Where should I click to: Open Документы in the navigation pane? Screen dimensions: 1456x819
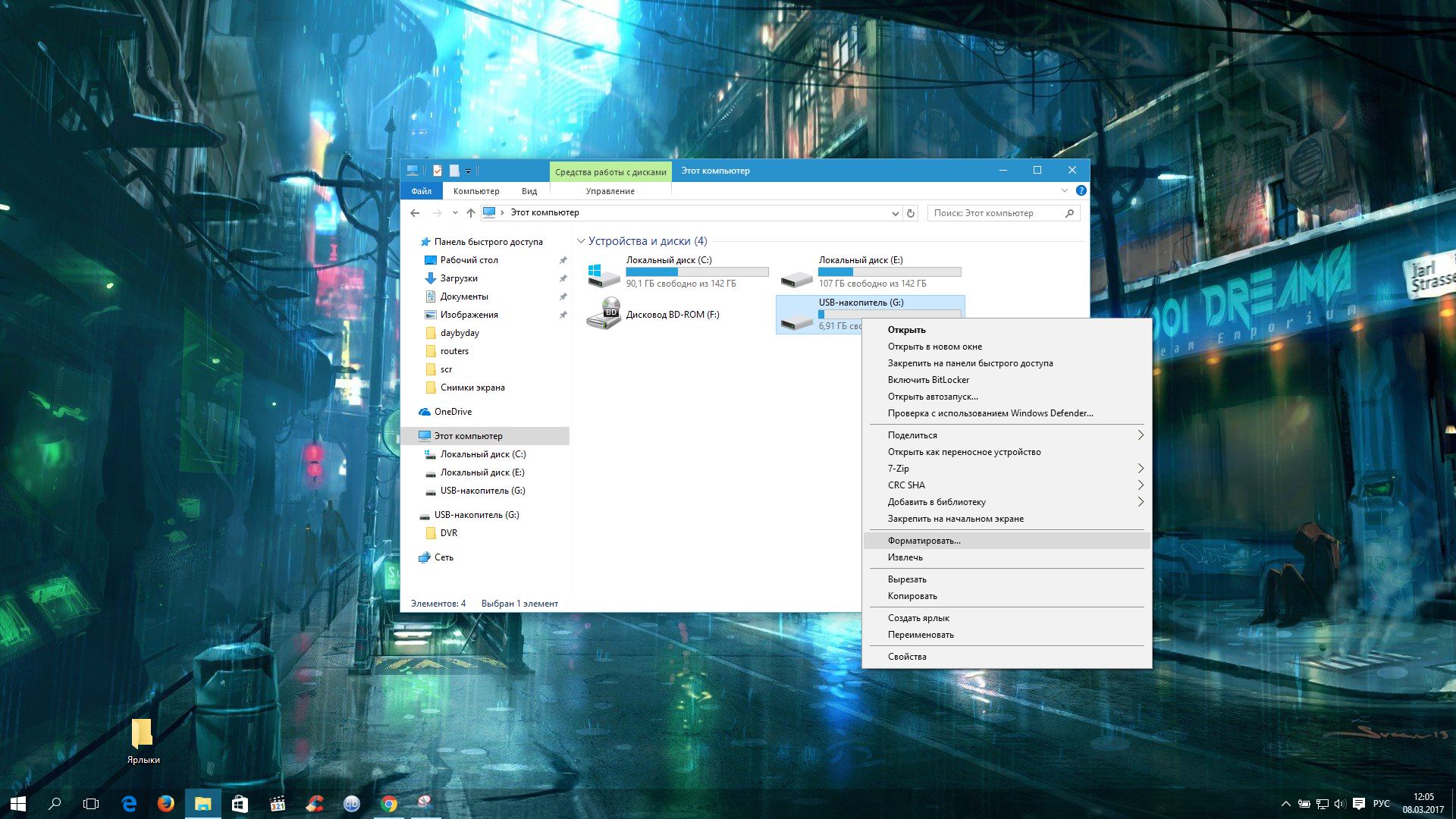click(464, 297)
